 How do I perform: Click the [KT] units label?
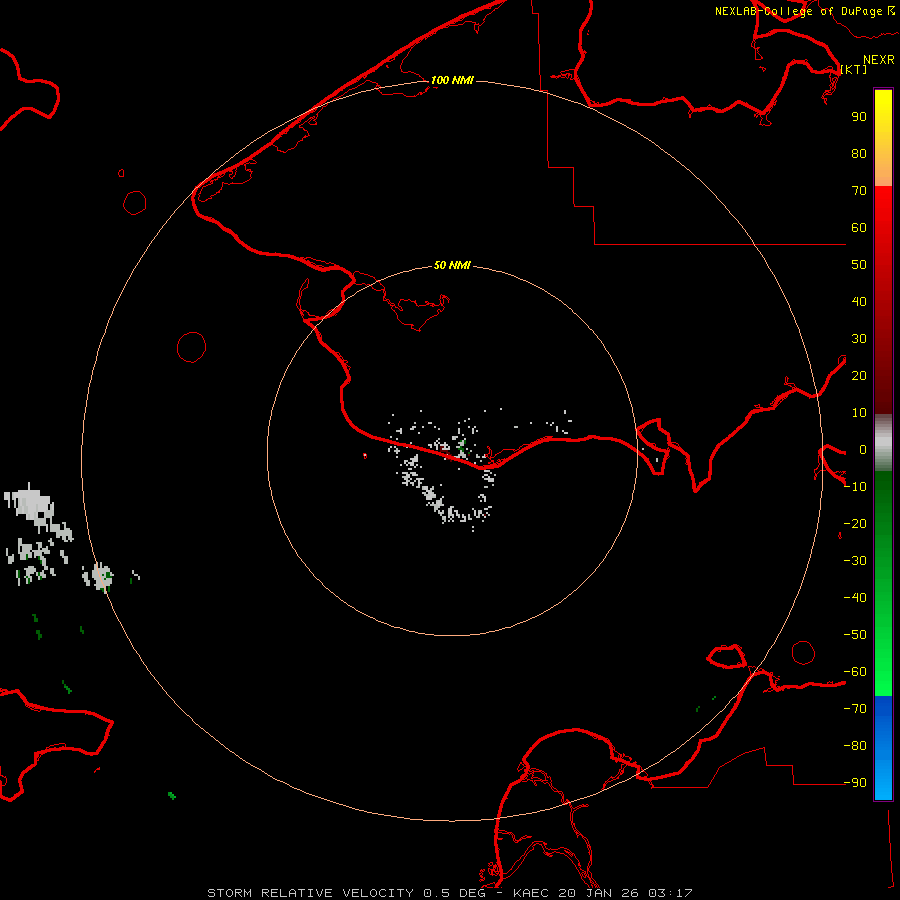[854, 69]
